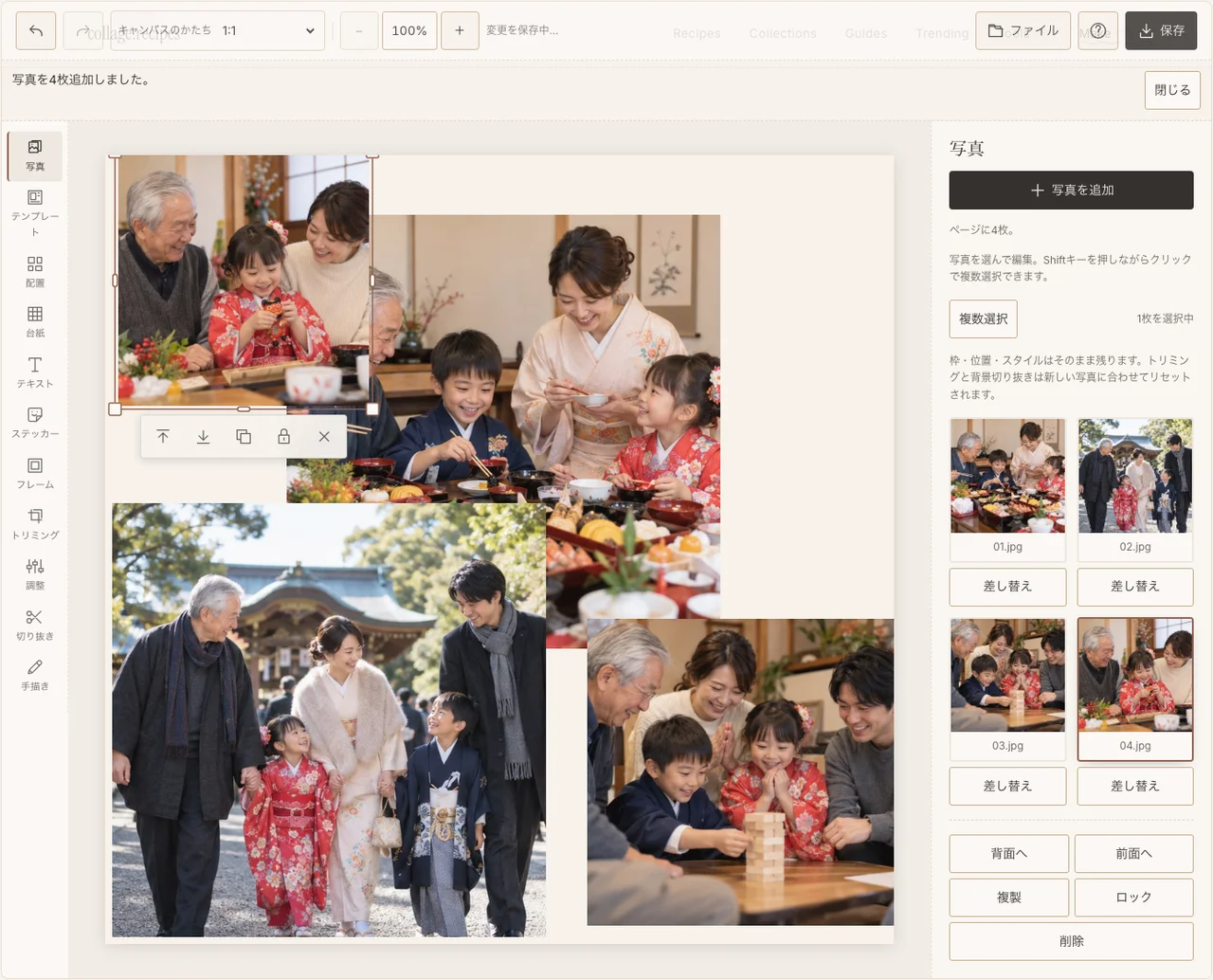This screenshot has width=1213, height=980.
Task: Select the 01.jpg thumbnail
Action: click(1007, 489)
